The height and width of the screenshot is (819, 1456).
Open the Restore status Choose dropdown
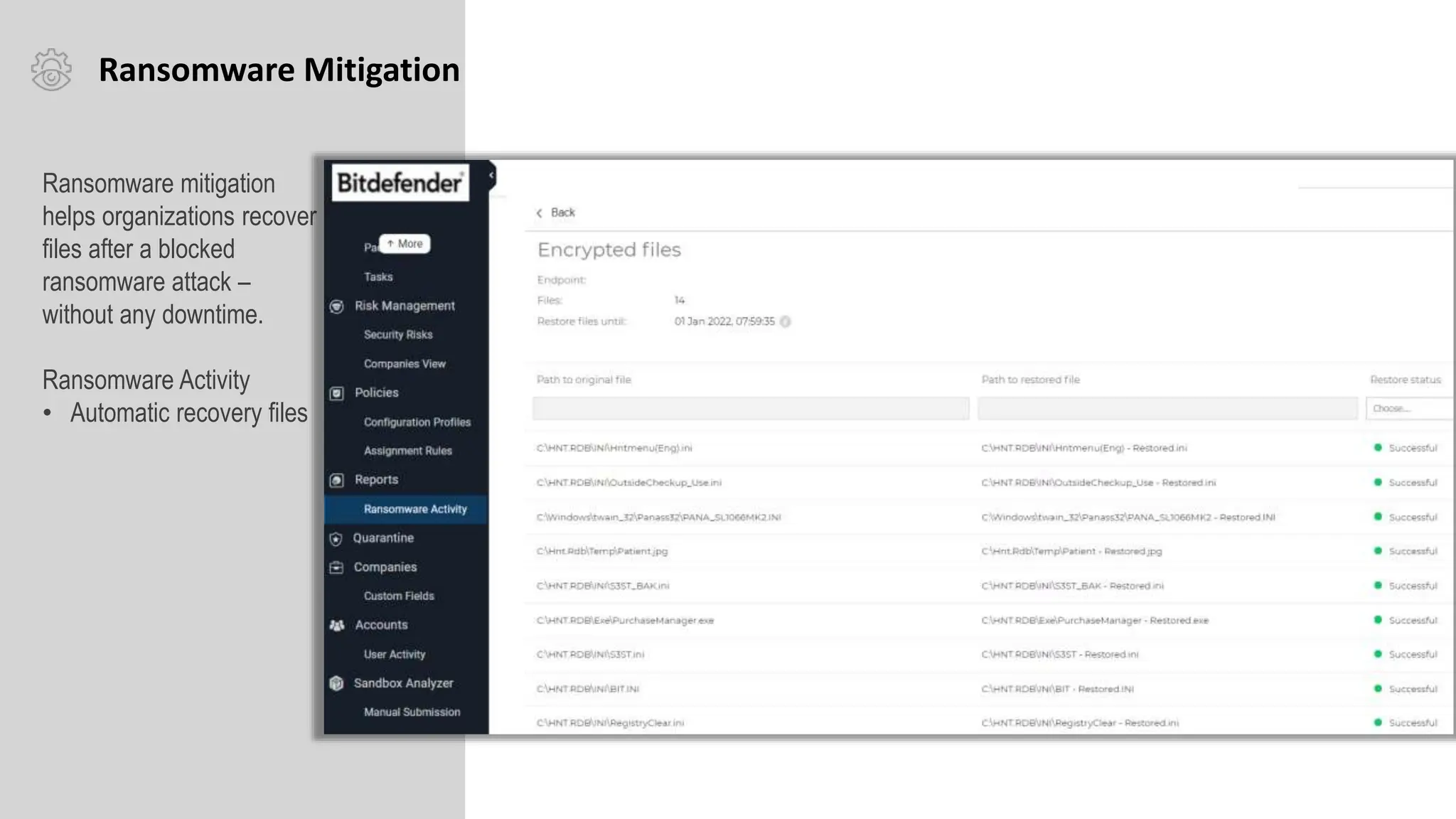(1410, 409)
